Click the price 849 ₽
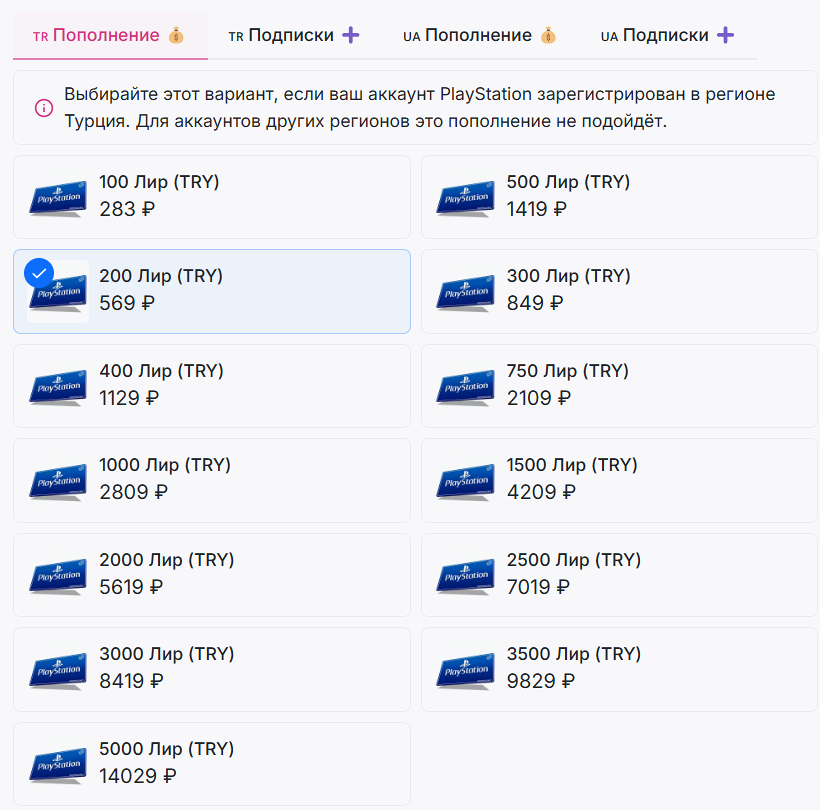This screenshot has width=820, height=810. click(x=535, y=303)
